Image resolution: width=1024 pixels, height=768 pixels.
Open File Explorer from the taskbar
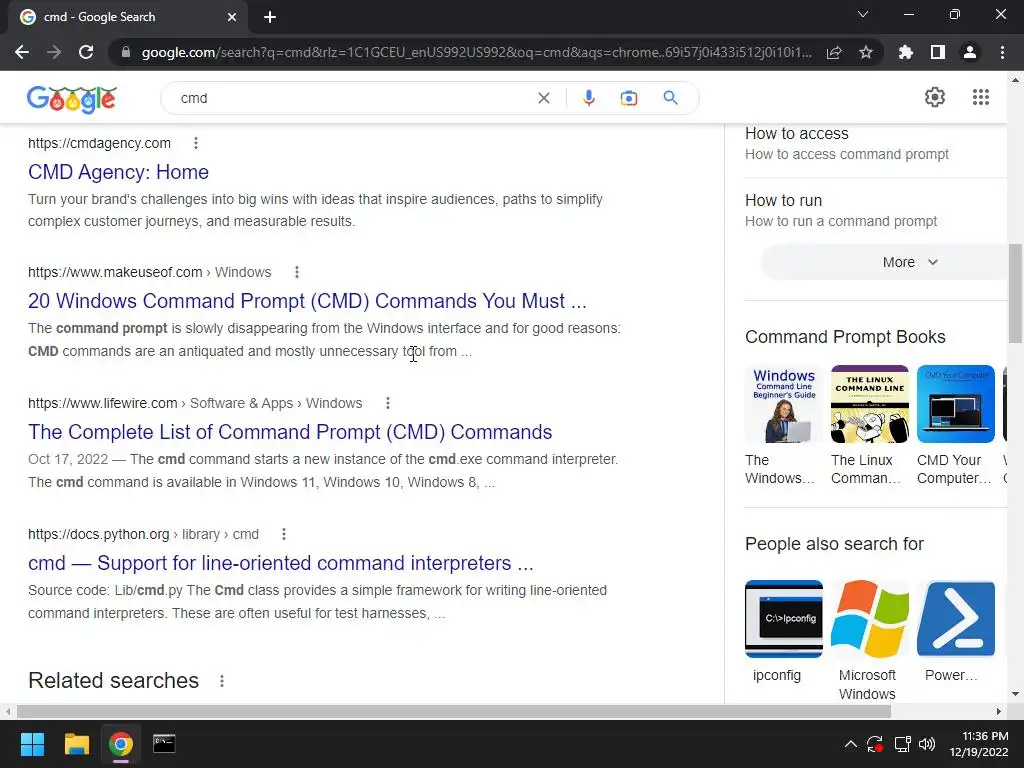click(76, 744)
